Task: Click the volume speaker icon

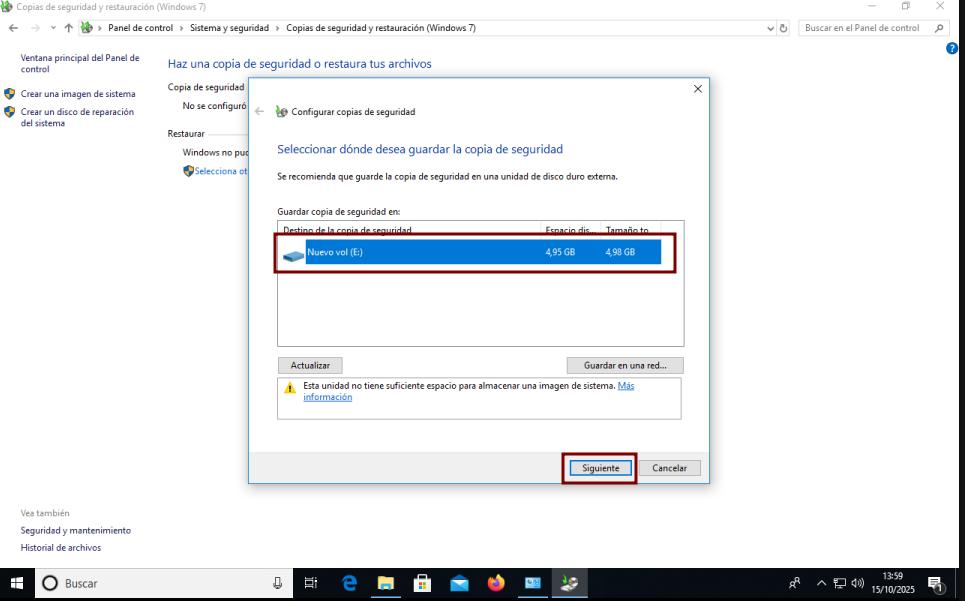Action: click(x=857, y=583)
